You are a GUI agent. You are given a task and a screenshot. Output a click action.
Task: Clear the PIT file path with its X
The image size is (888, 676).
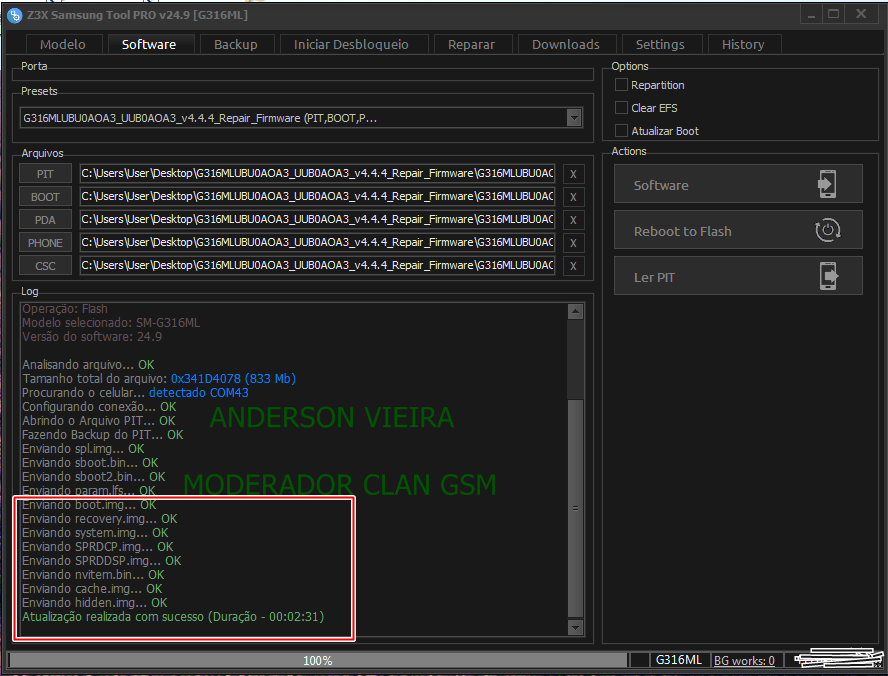[x=573, y=174]
